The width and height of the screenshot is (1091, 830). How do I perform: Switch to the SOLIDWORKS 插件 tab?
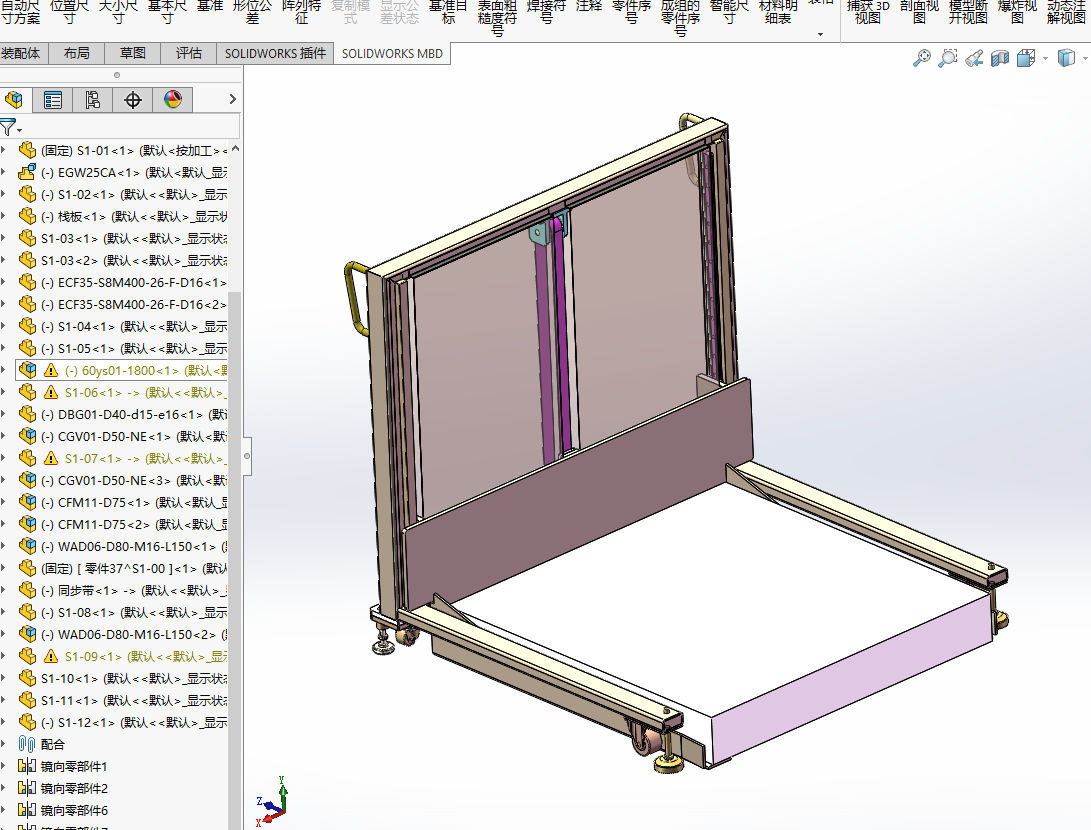pyautogui.click(x=275, y=54)
